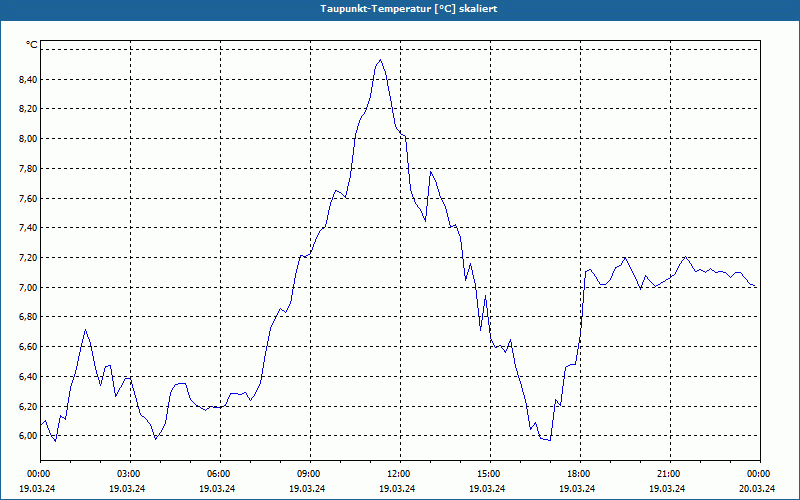Click the '6,40' y-axis value
This screenshot has width=800, height=500.
click(x=29, y=377)
